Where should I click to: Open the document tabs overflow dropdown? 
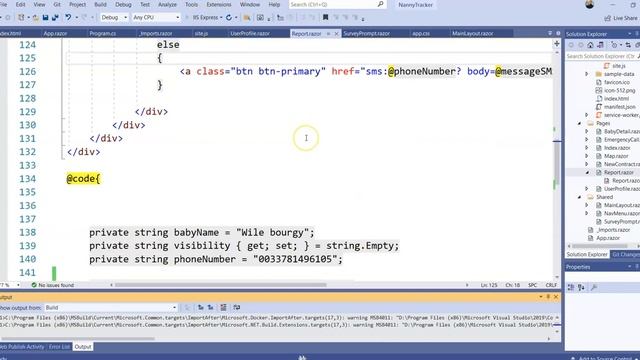(550, 33)
